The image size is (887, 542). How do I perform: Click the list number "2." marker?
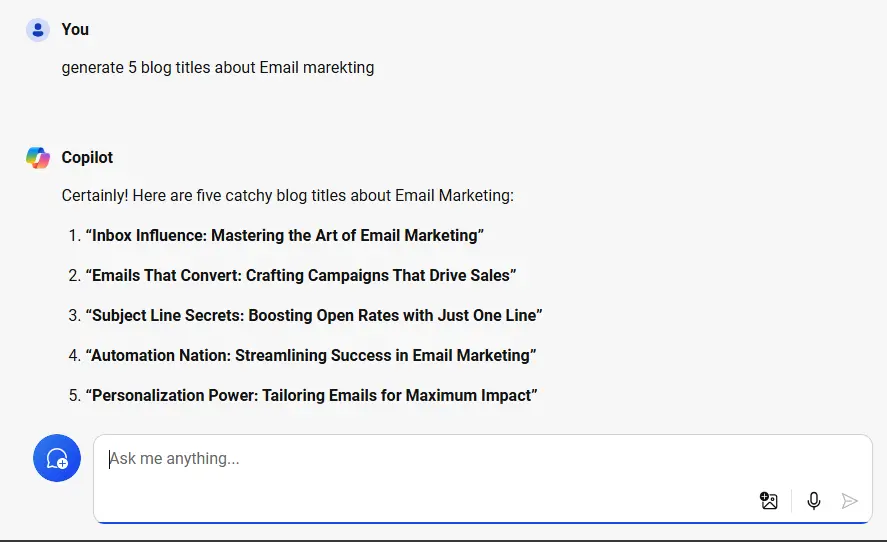point(74,276)
